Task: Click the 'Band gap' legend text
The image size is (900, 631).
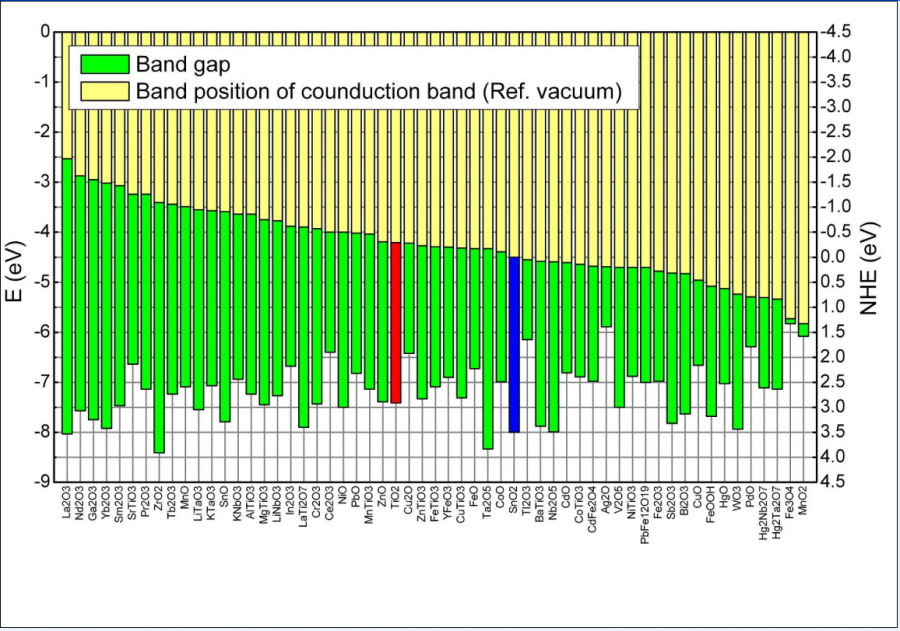Action: (183, 64)
